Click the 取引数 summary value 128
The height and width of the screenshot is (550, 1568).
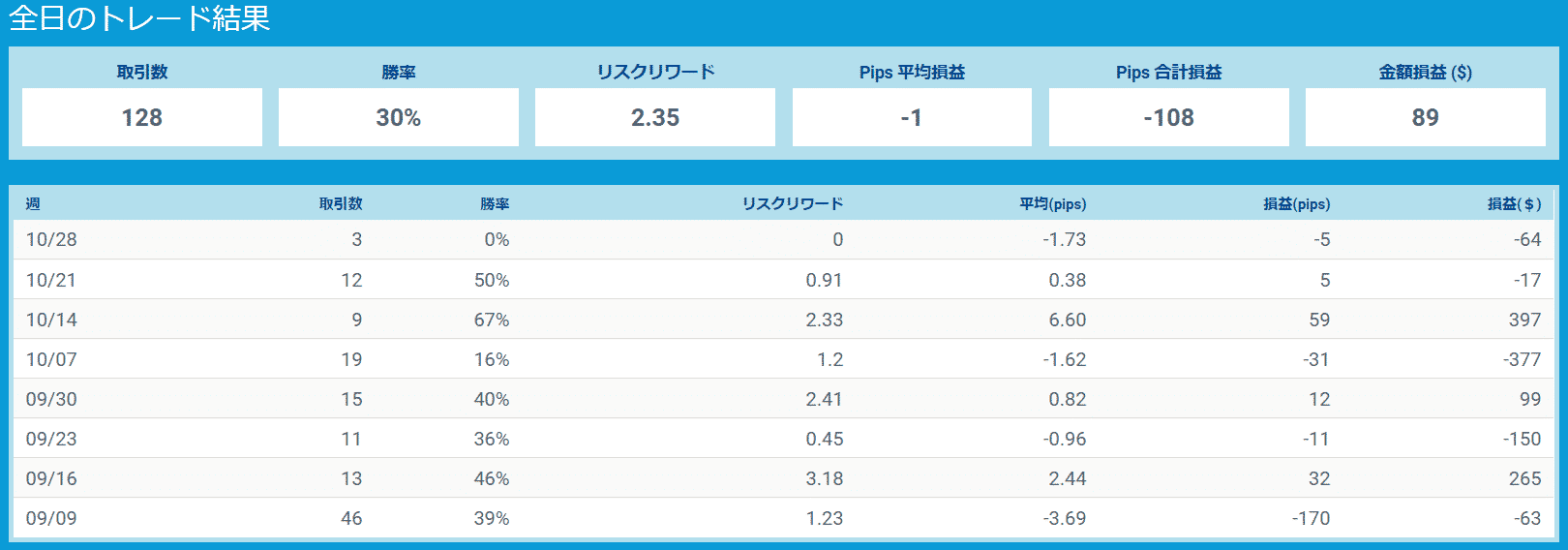tap(142, 117)
